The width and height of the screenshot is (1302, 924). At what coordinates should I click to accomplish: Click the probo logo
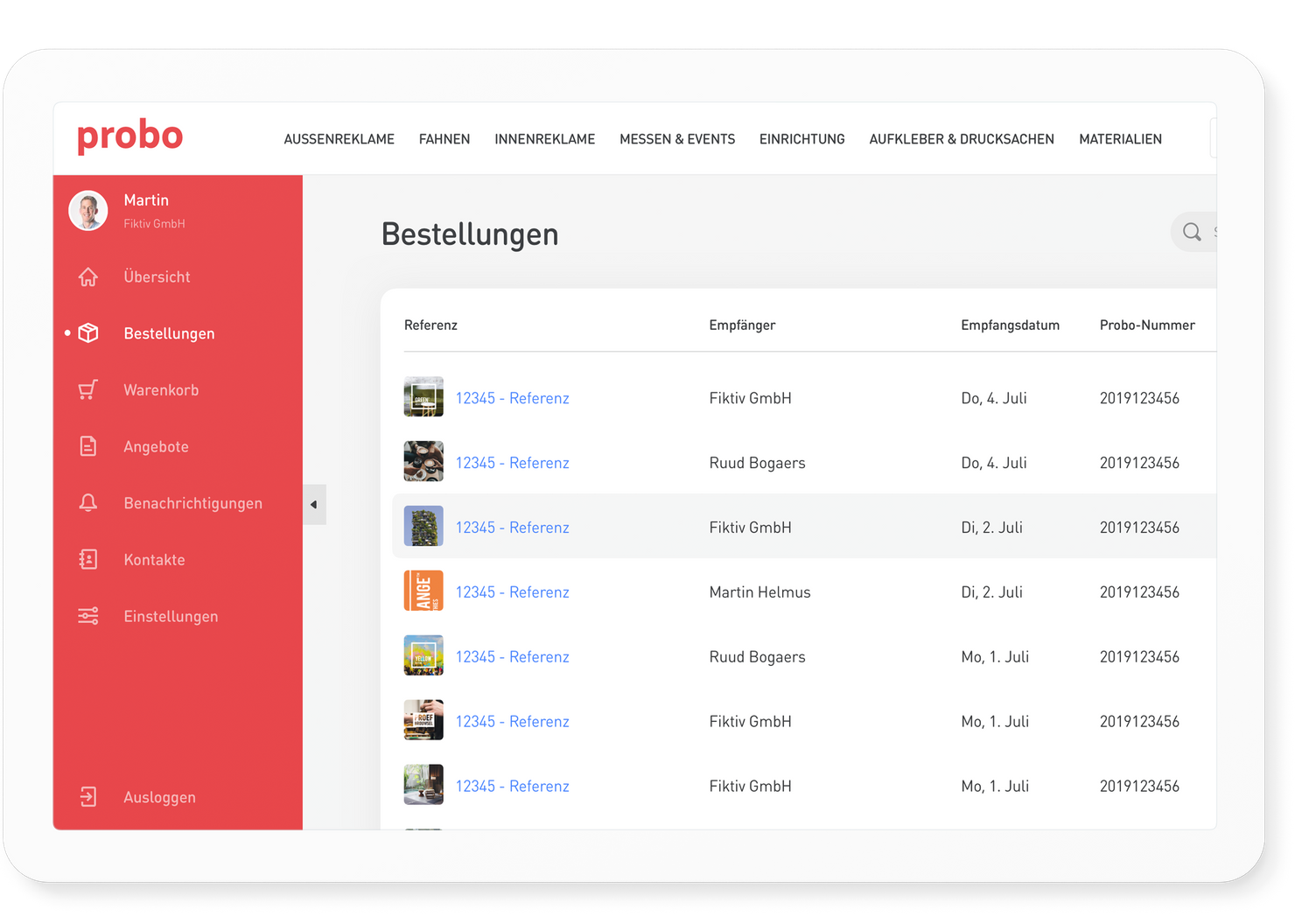[129, 136]
